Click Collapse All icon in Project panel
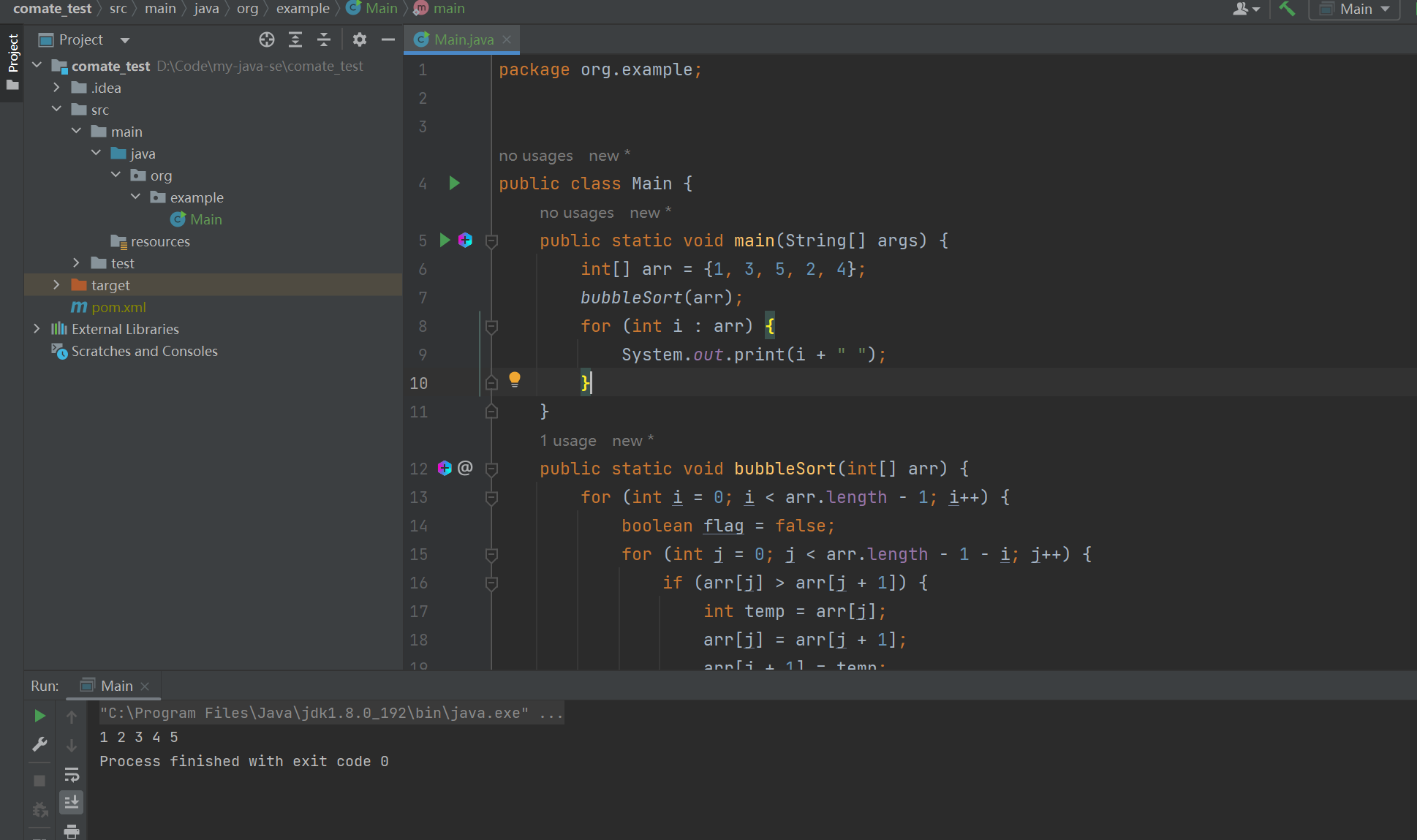 [x=324, y=39]
